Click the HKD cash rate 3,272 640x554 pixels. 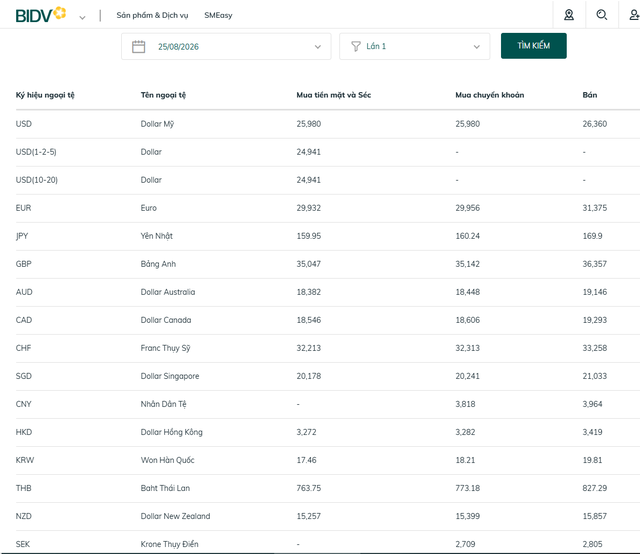click(x=306, y=432)
